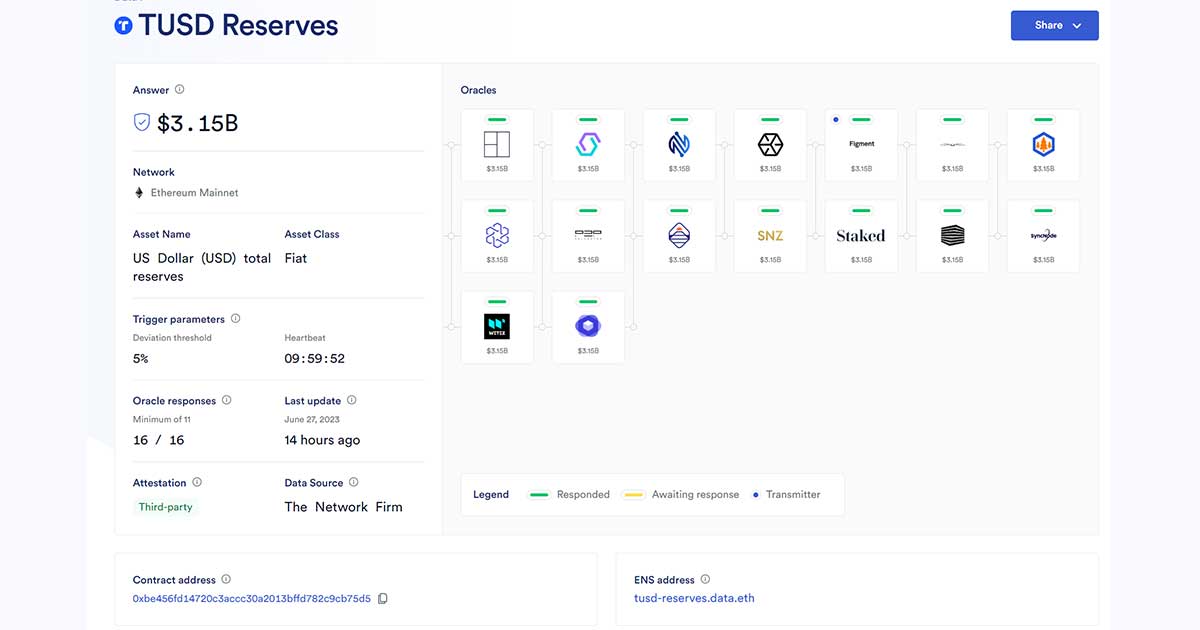
Task: Click the Last update info icon
Action: tap(351, 400)
